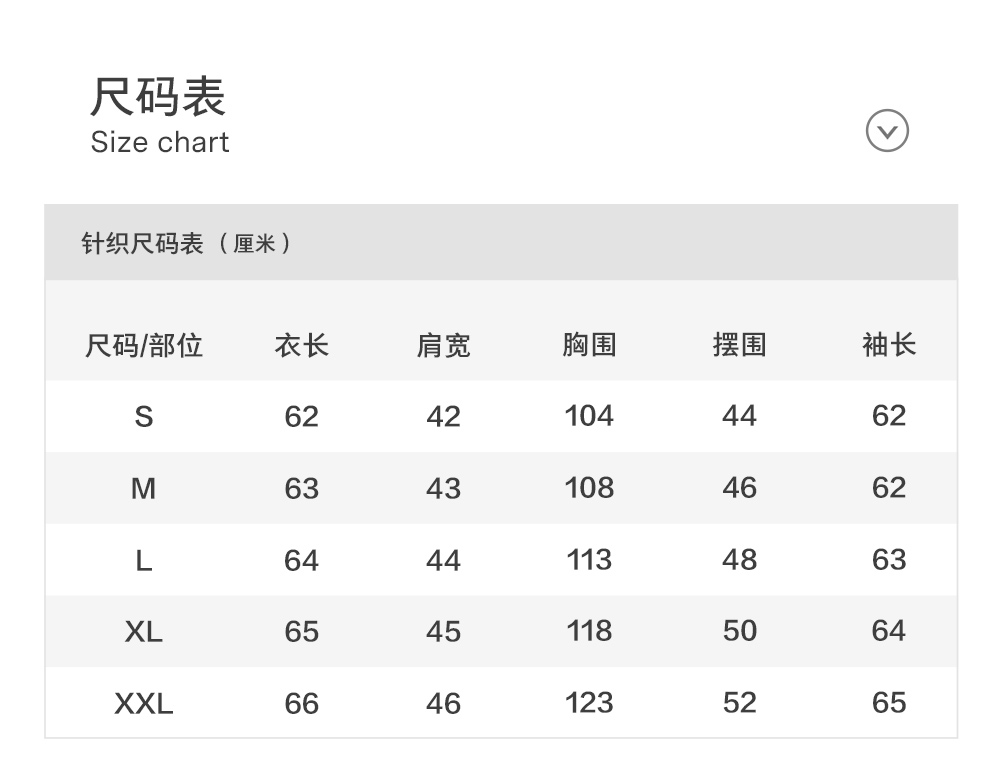This screenshot has height=771, width=1000.
Task: Collapse the size chart with the circled chevron
Action: click(x=887, y=131)
